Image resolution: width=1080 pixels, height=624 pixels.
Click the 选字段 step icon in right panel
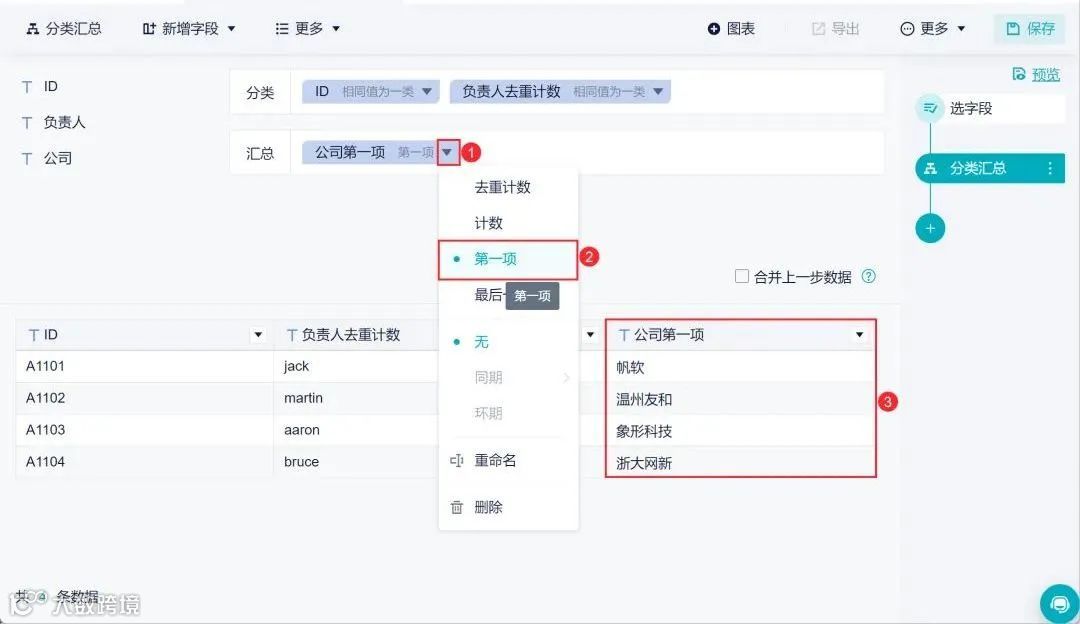931,108
